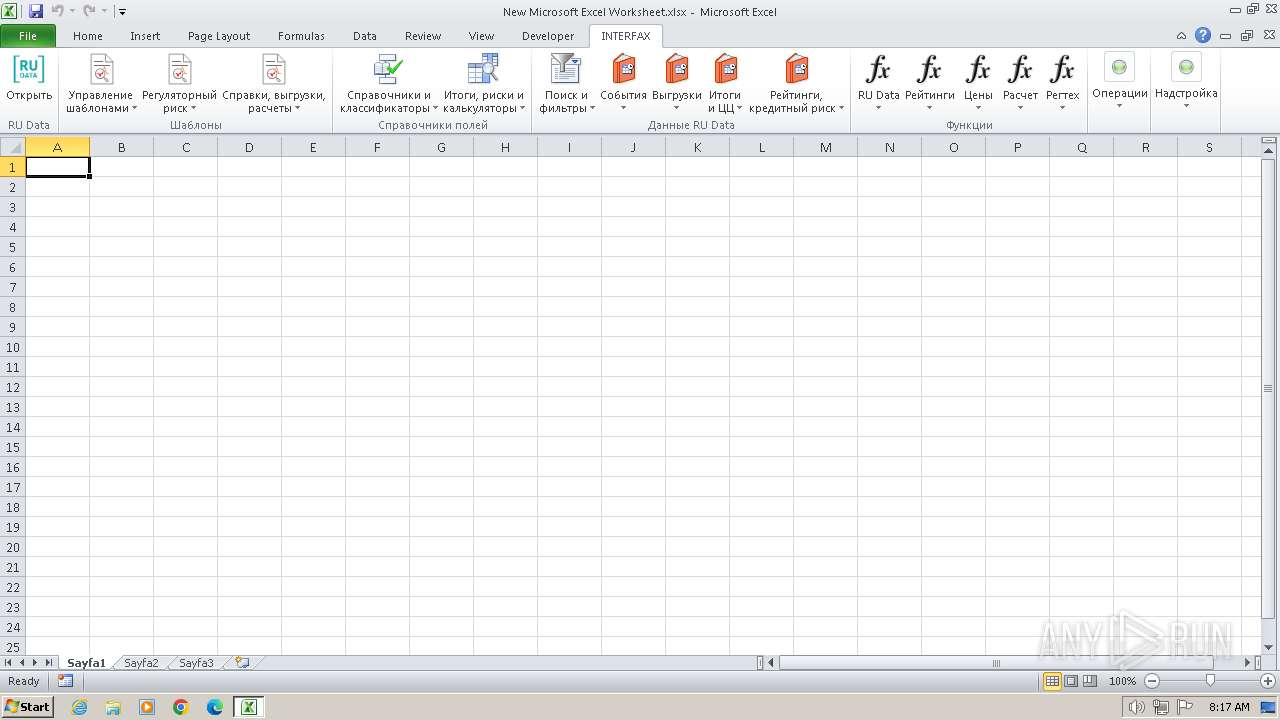Undo last action in quick access toolbar
Screen dimensions: 1280x720
57,12
